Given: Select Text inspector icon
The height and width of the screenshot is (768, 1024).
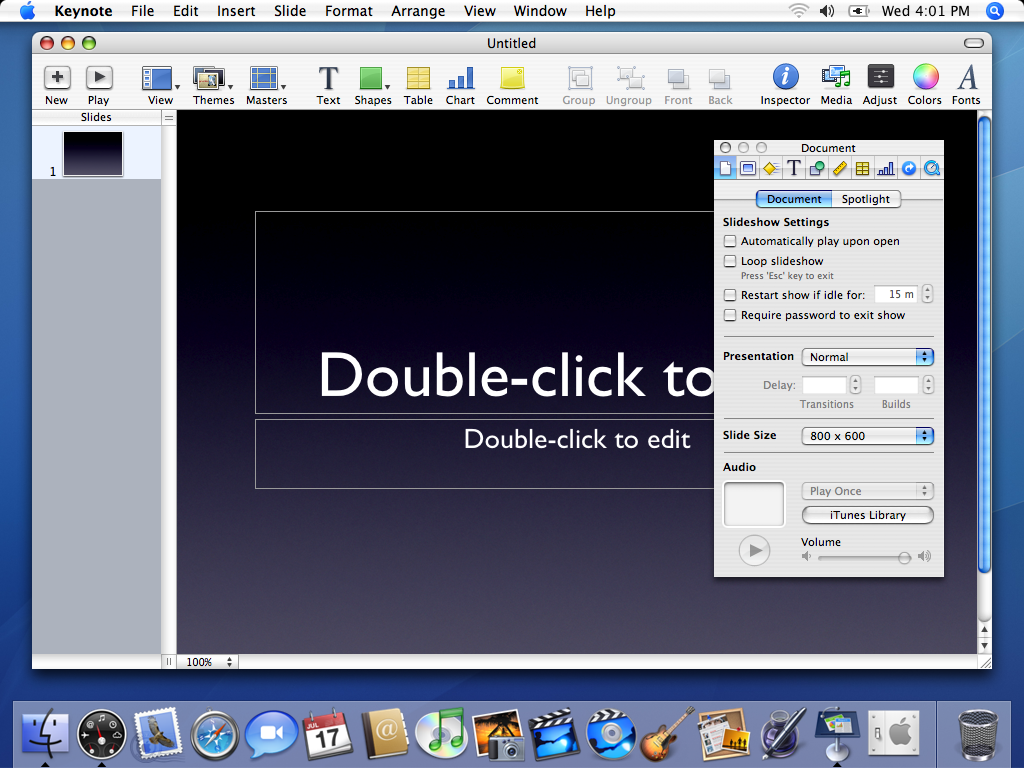Looking at the screenshot, I should tap(793, 168).
